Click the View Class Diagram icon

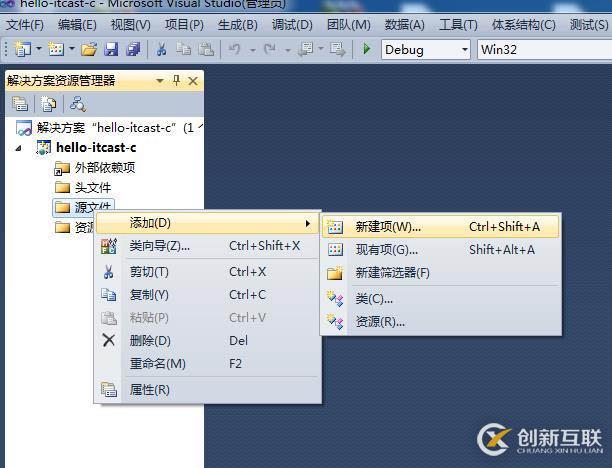78,104
